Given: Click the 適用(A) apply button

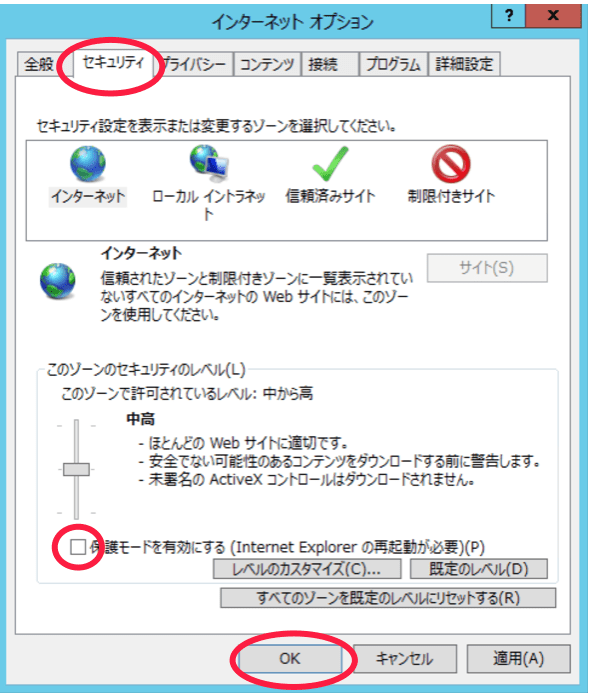Looking at the screenshot, I should (x=518, y=659).
